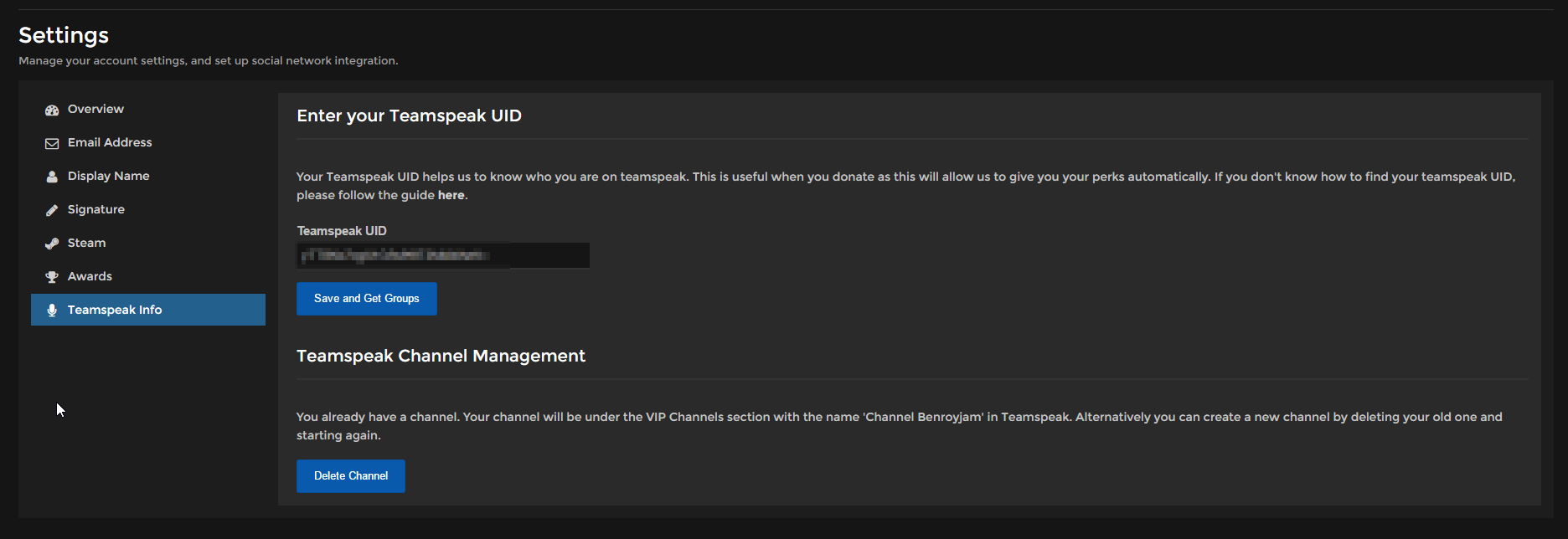Click the Teamspeak Info microphone icon

pos(52,311)
